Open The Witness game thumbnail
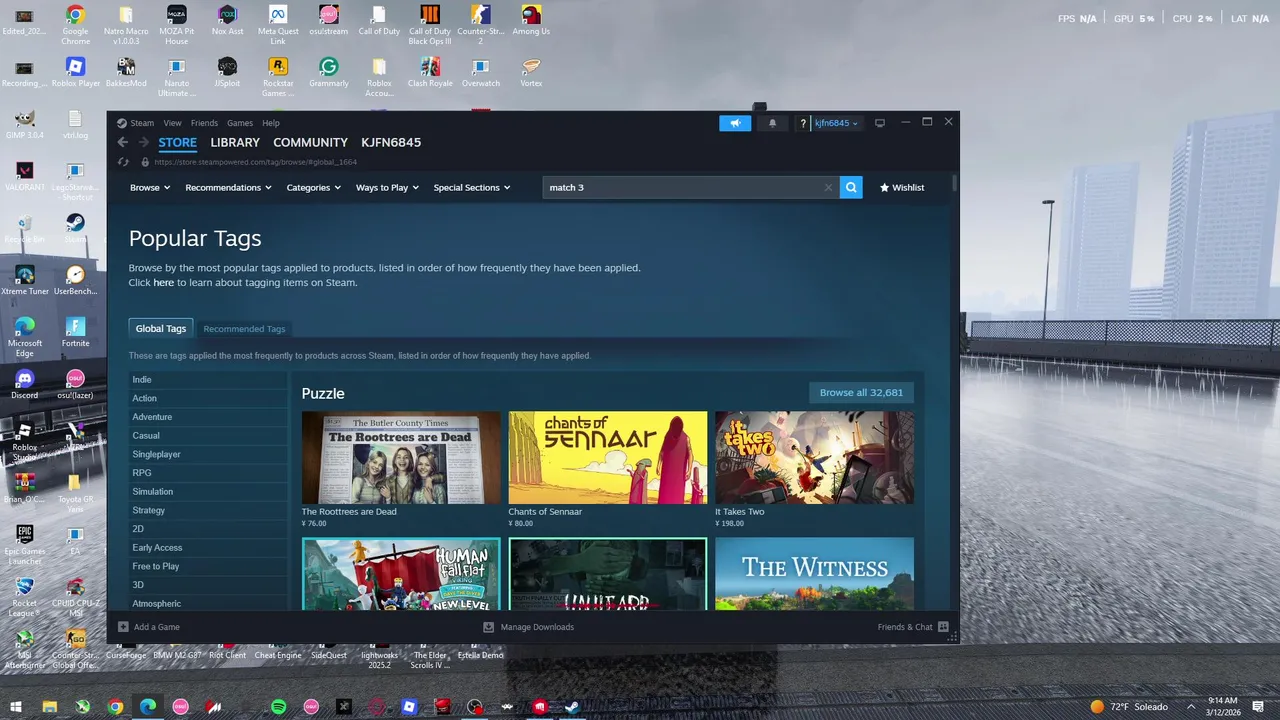1280x720 pixels. pyautogui.click(x=814, y=573)
